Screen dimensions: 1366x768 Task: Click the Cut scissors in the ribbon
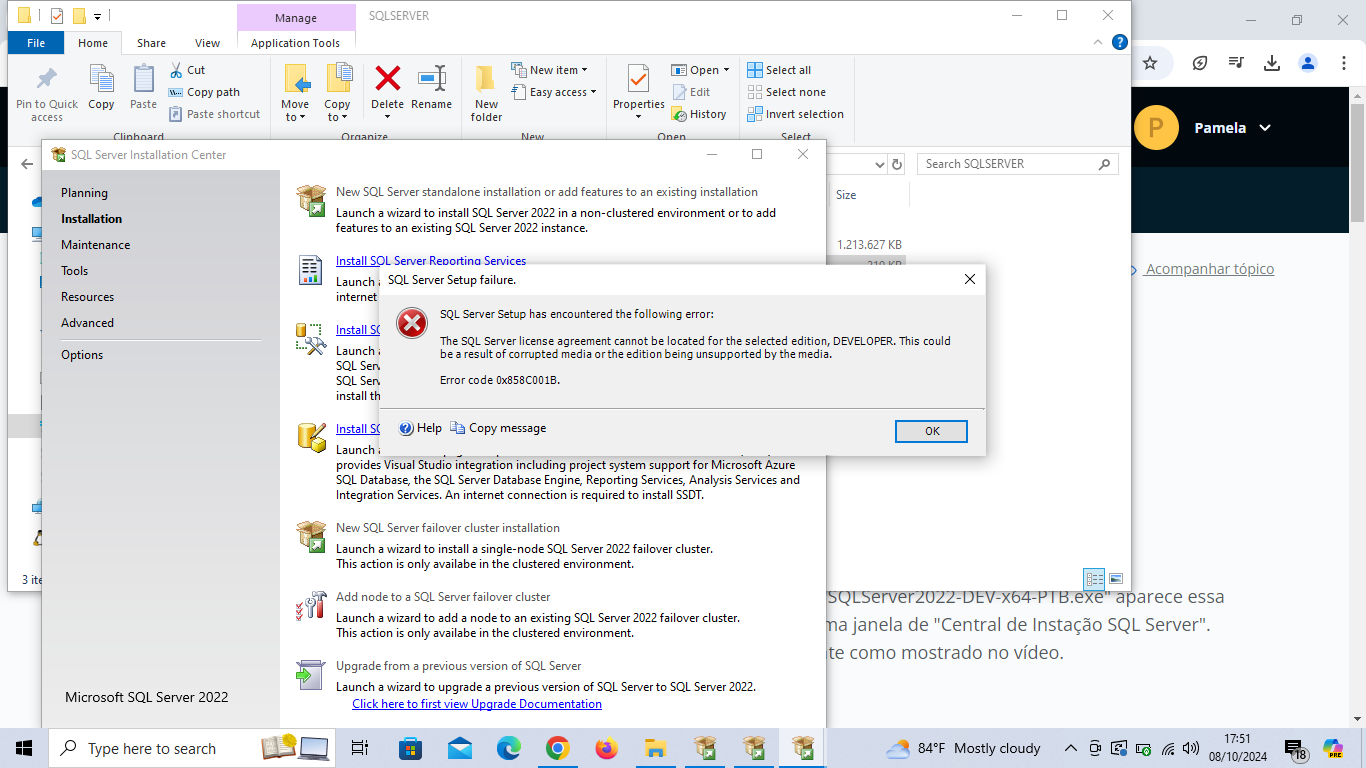(x=176, y=70)
